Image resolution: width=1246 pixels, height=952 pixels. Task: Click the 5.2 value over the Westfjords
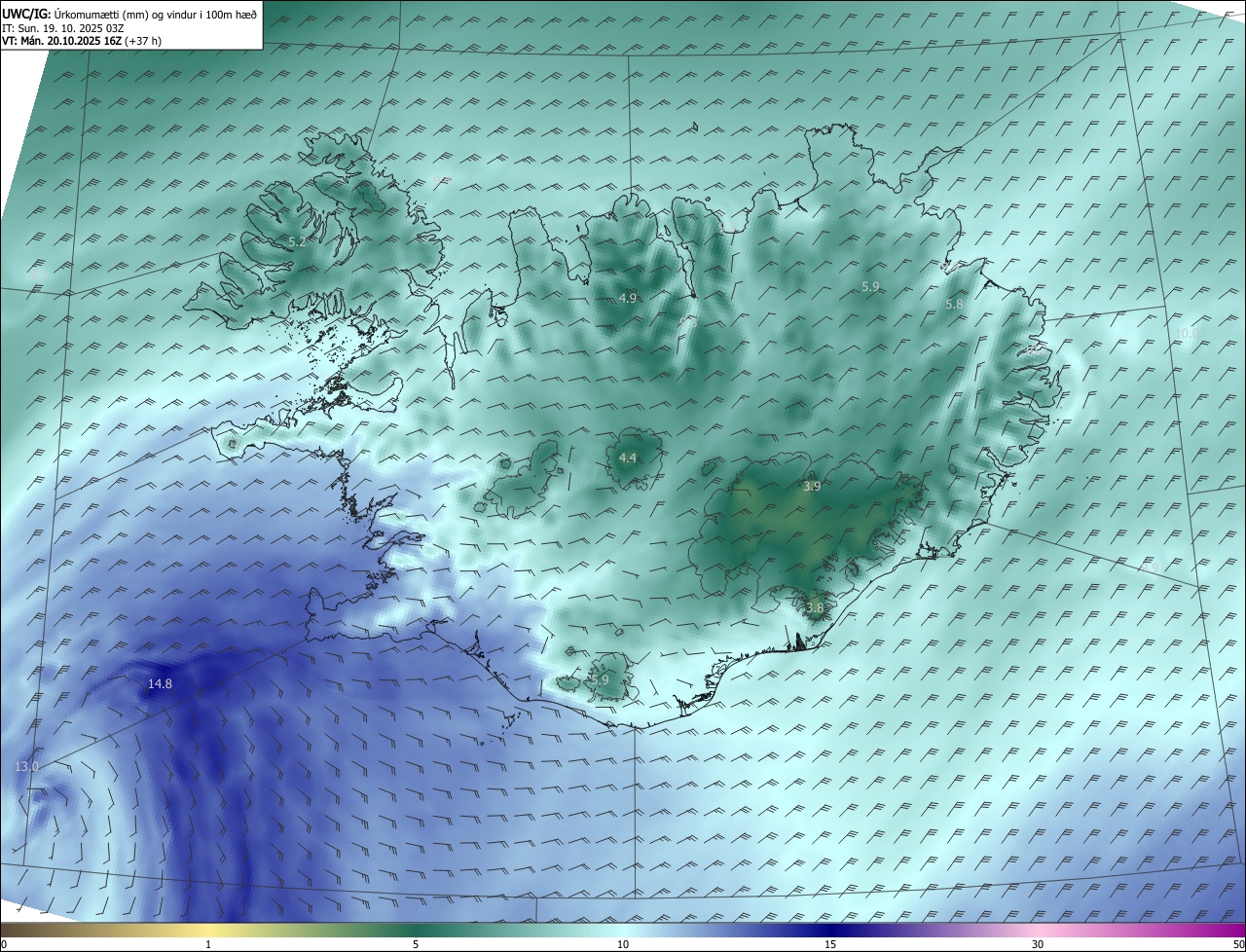(x=297, y=241)
